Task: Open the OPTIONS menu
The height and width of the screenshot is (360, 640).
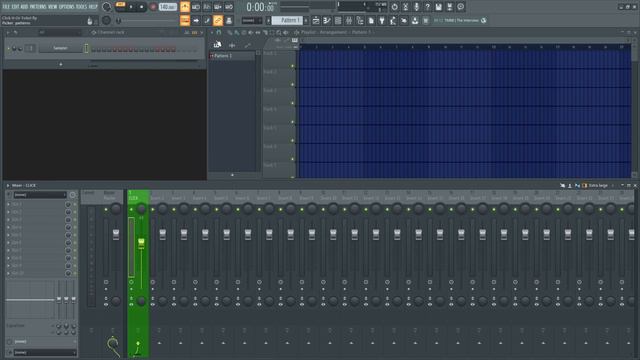Action: (67, 7)
